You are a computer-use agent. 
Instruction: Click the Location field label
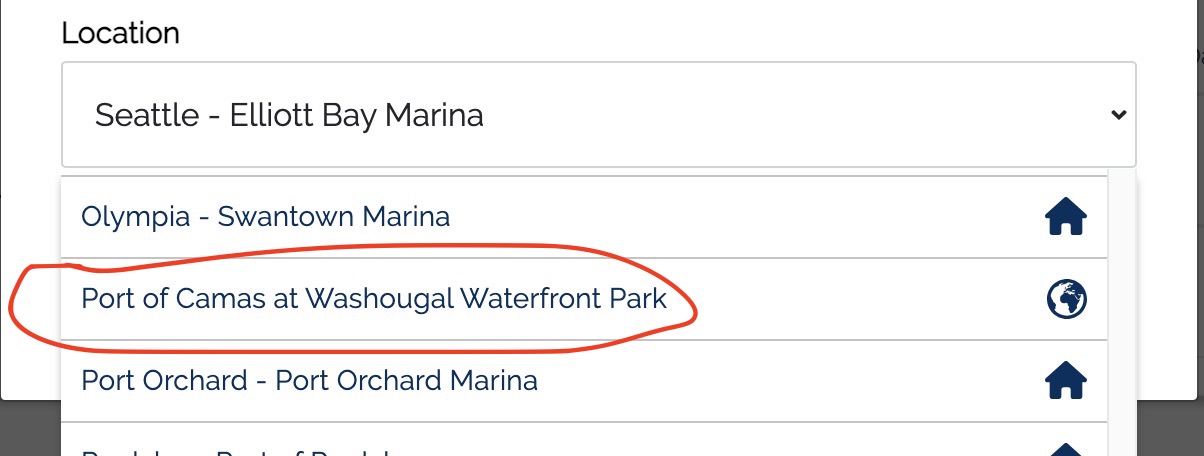(x=120, y=33)
